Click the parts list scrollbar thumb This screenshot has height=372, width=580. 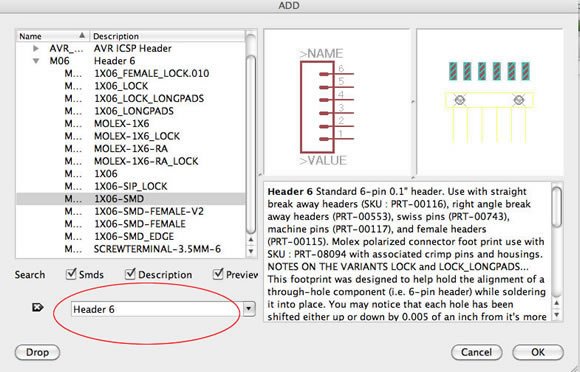[251, 144]
